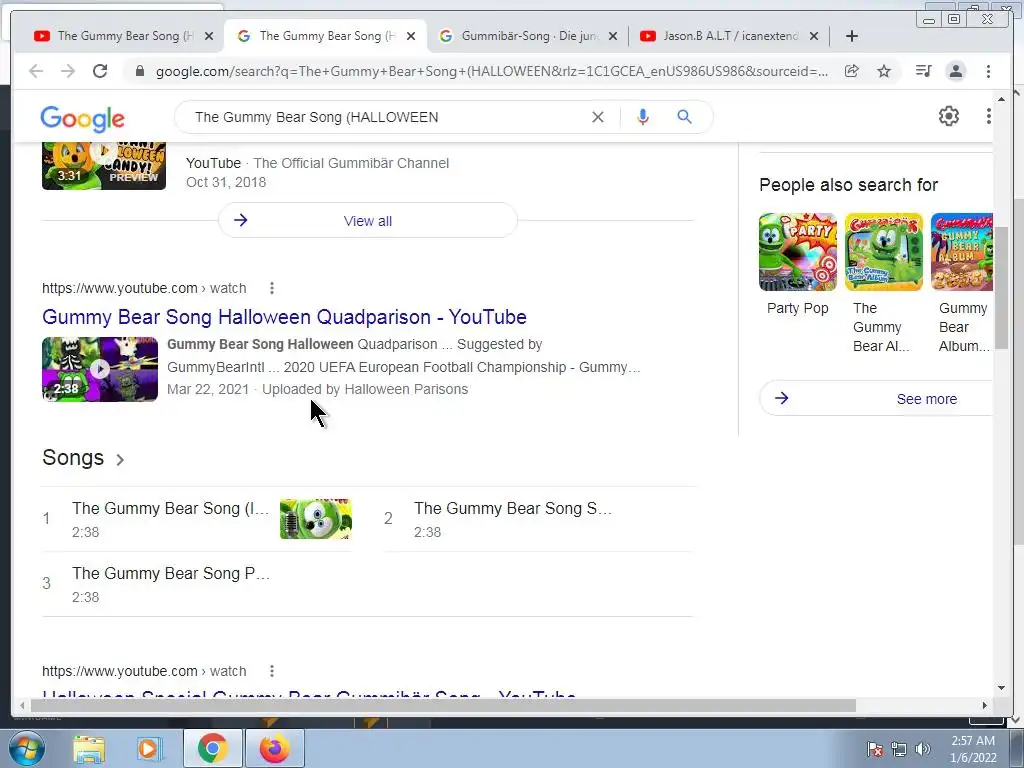Click the horizontal scrollbar thumb
The height and width of the screenshot is (768, 1024).
443,705
